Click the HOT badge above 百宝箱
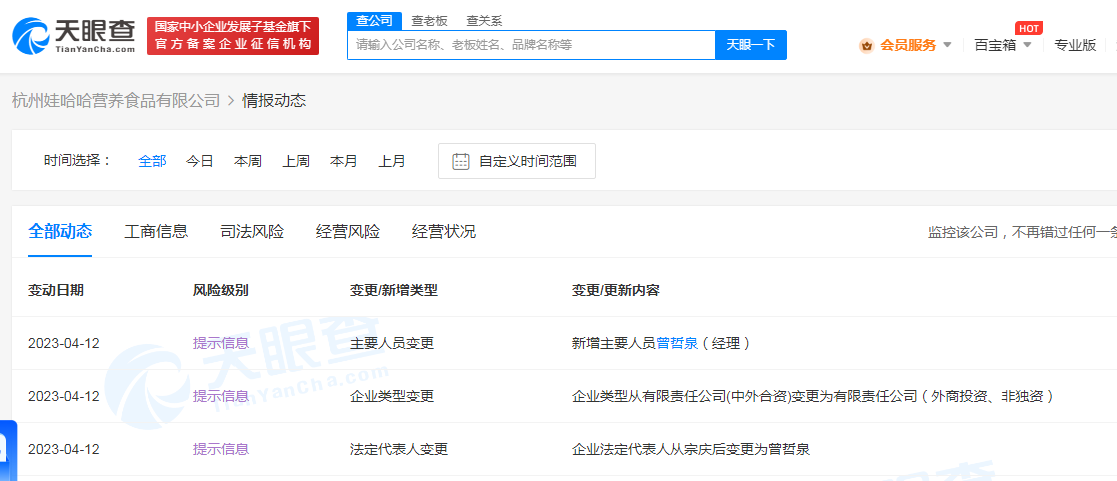This screenshot has height=481, width=1117. [x=1029, y=29]
